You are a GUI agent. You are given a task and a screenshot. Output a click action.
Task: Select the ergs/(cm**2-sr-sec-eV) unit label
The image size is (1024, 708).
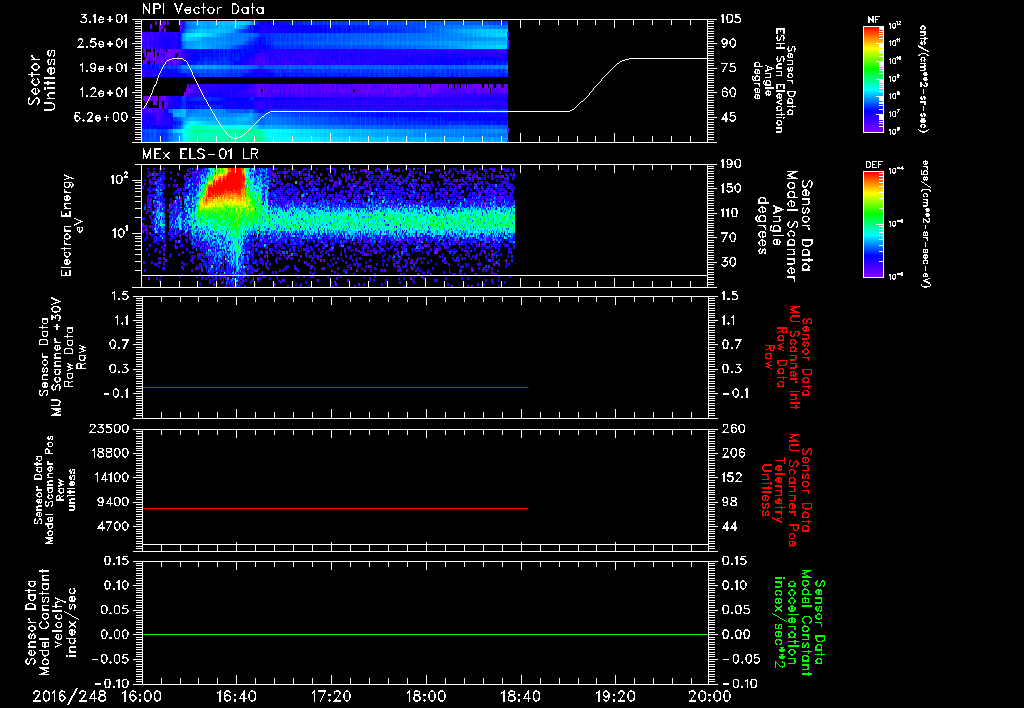(927, 224)
